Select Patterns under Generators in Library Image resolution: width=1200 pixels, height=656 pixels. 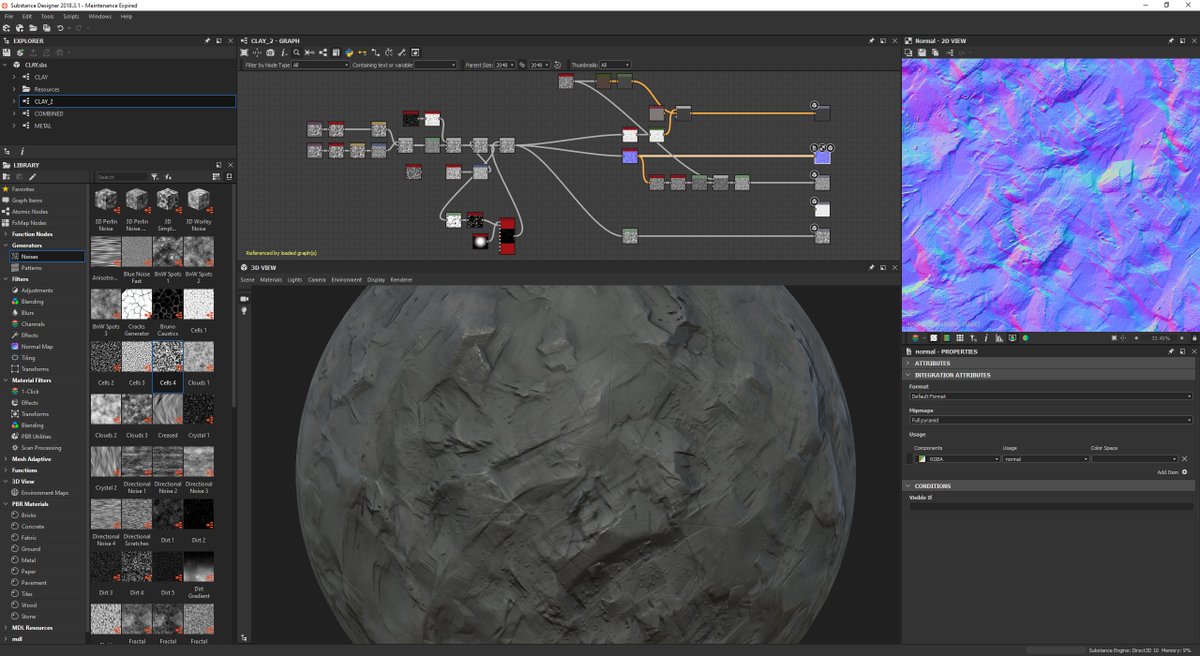[x=32, y=268]
